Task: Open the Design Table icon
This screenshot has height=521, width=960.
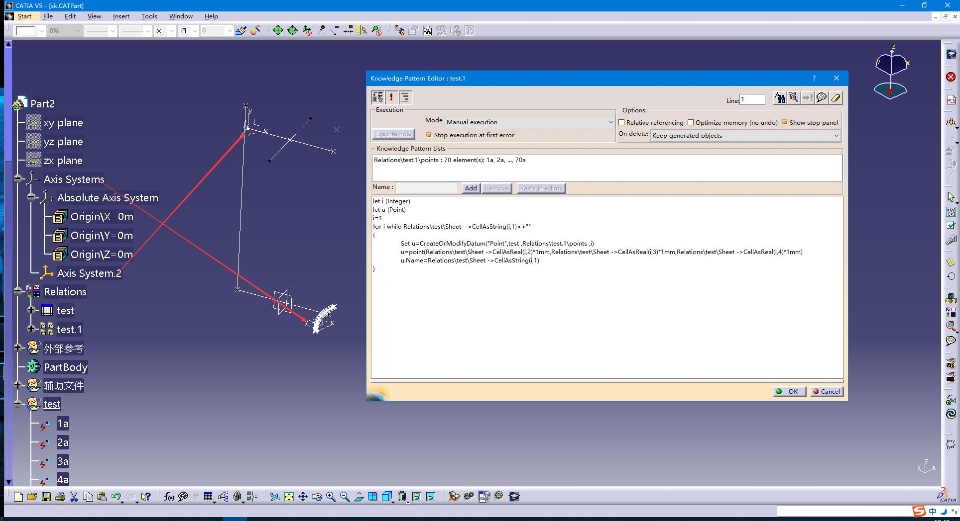Action: pyautogui.click(x=208, y=497)
